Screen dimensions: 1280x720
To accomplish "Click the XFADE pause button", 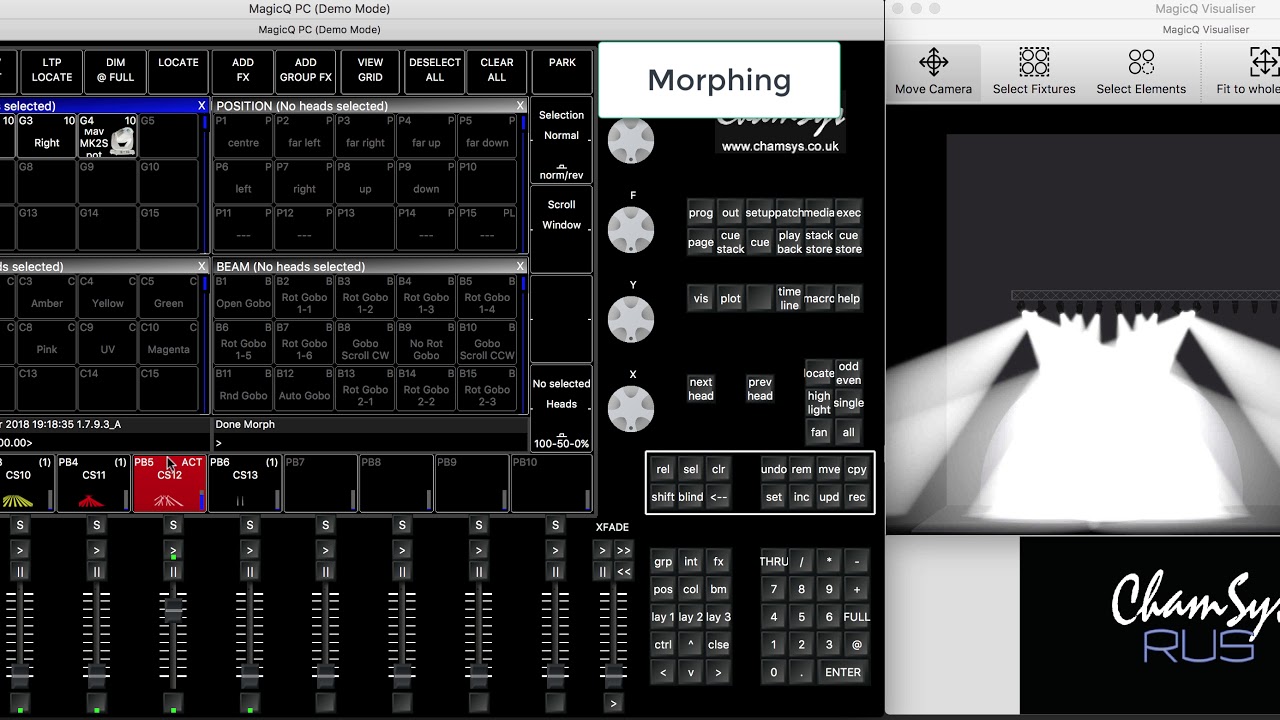I will click(x=602, y=572).
